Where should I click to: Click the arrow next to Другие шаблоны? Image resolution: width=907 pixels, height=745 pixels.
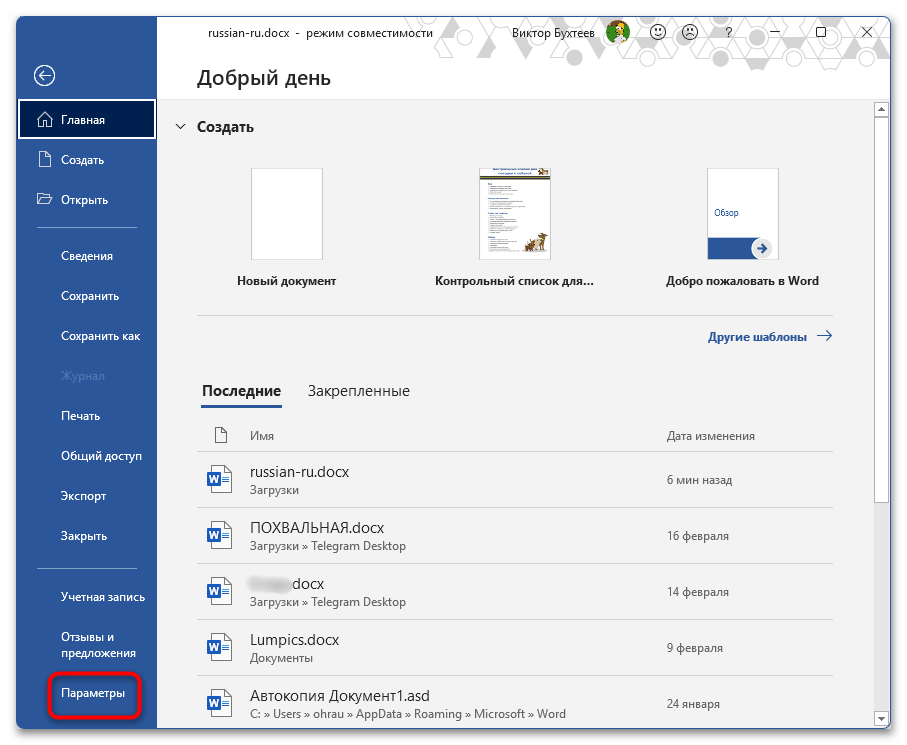pyautogui.click(x=824, y=336)
